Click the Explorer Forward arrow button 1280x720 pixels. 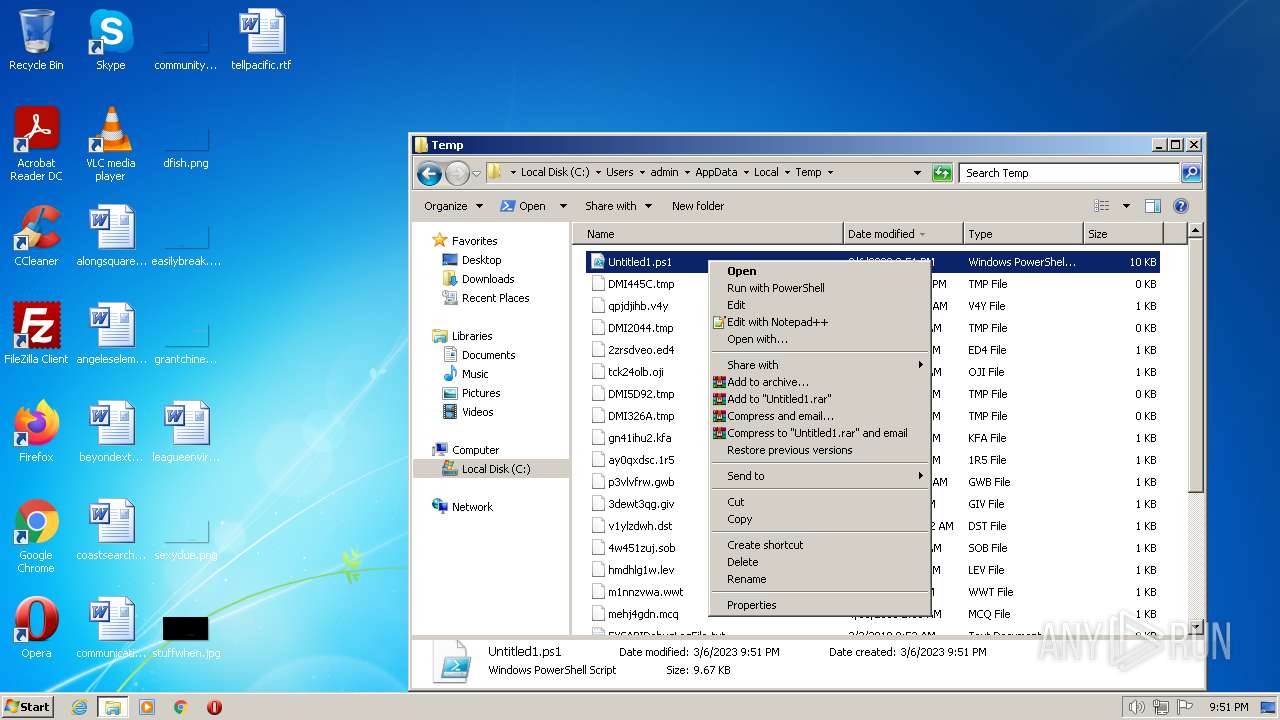[457, 173]
